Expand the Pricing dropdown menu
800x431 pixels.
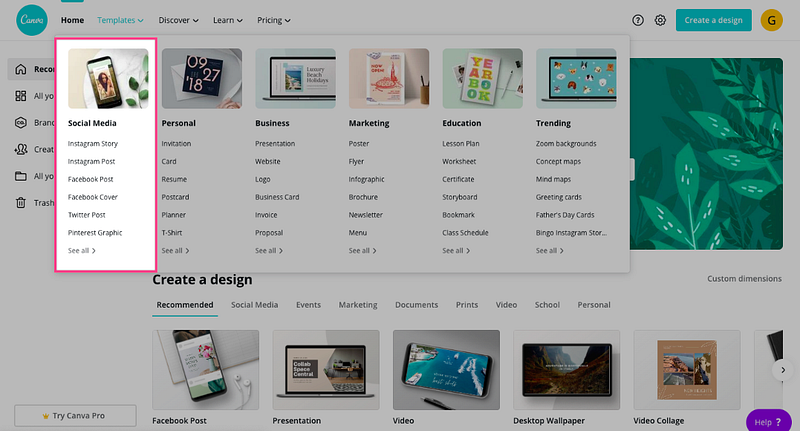pos(273,20)
